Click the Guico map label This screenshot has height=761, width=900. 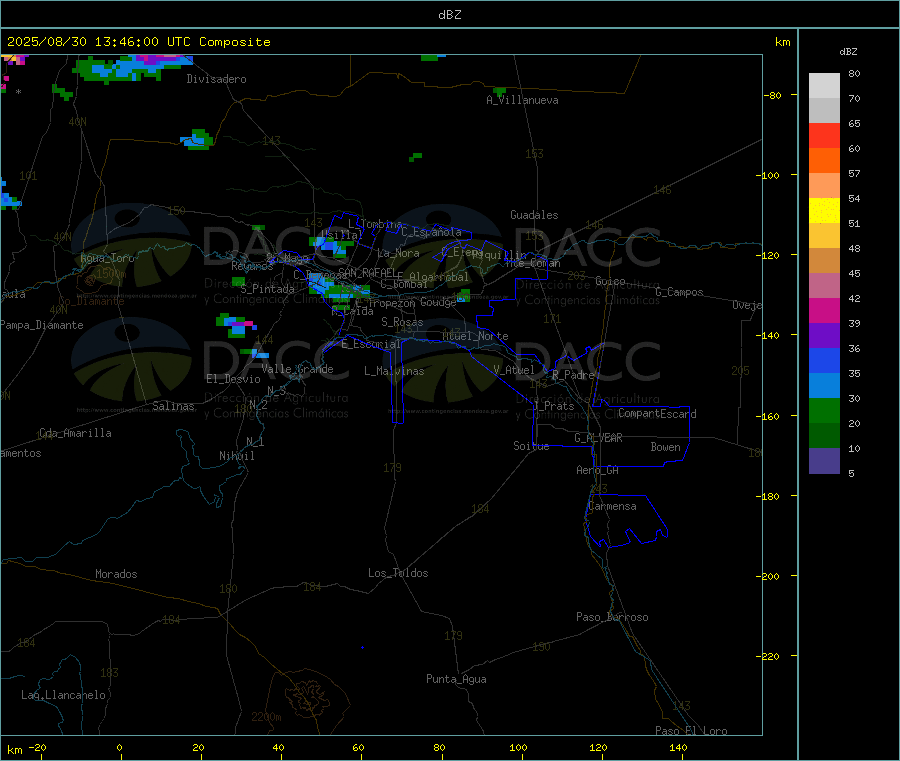coord(610,281)
